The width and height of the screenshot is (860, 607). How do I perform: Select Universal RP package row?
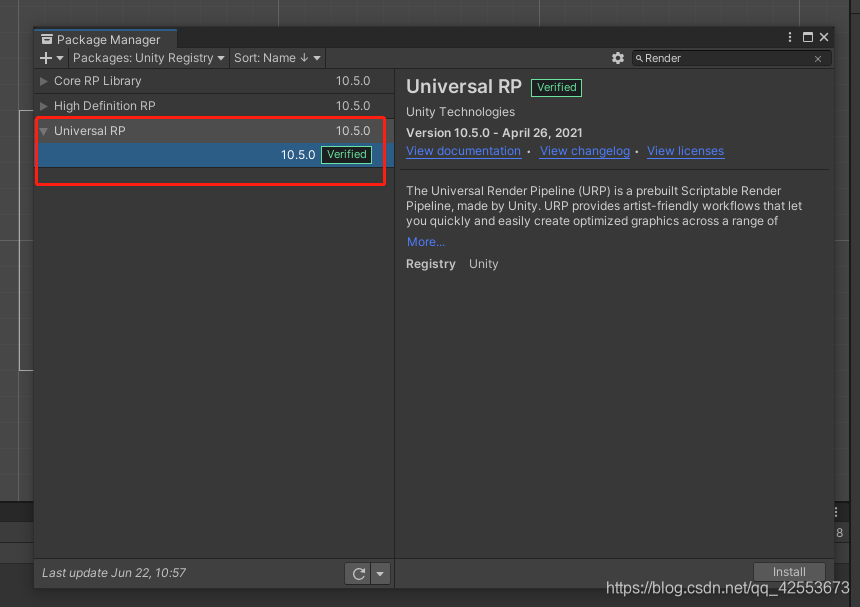tap(214, 131)
